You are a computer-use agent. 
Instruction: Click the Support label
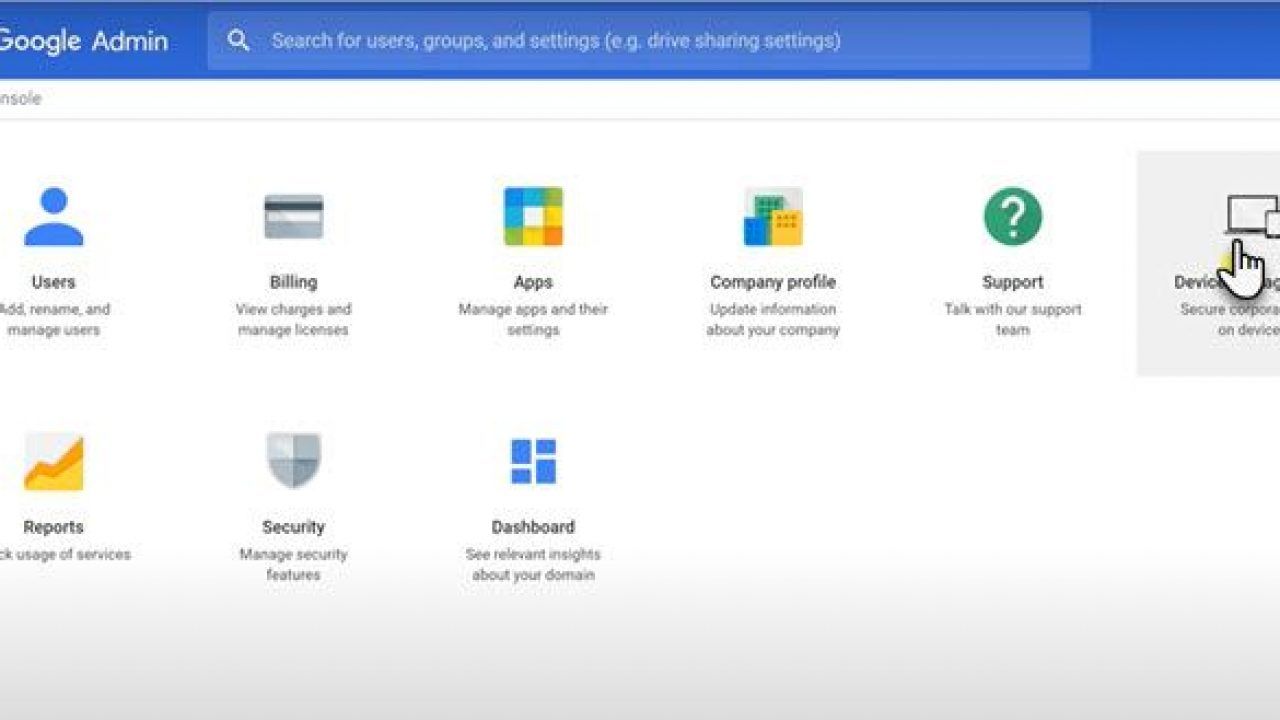1012,282
